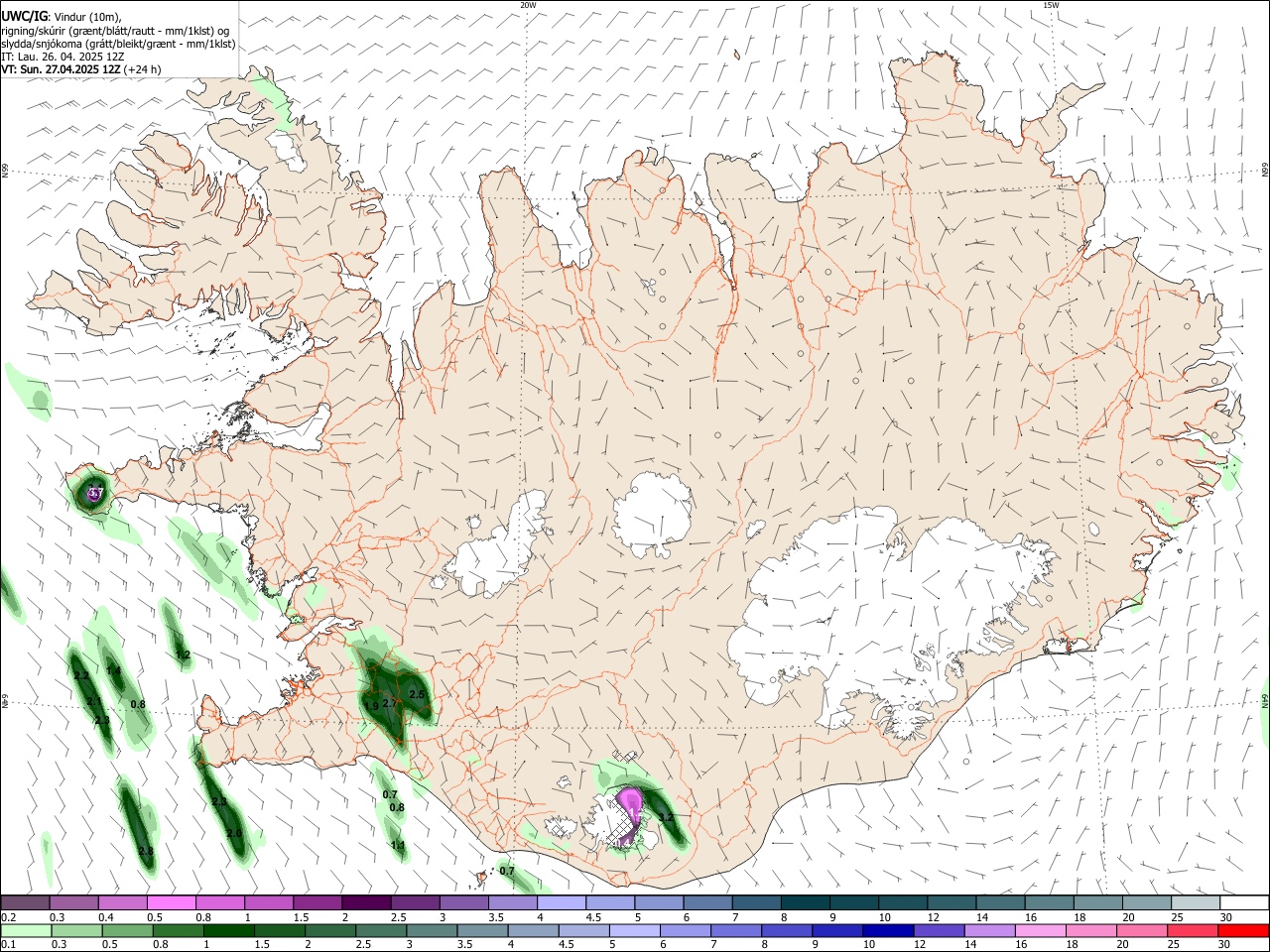The width and height of the screenshot is (1270, 952).
Task: Click the 'slydda/snjókoma' legend description line
Action: (118, 44)
